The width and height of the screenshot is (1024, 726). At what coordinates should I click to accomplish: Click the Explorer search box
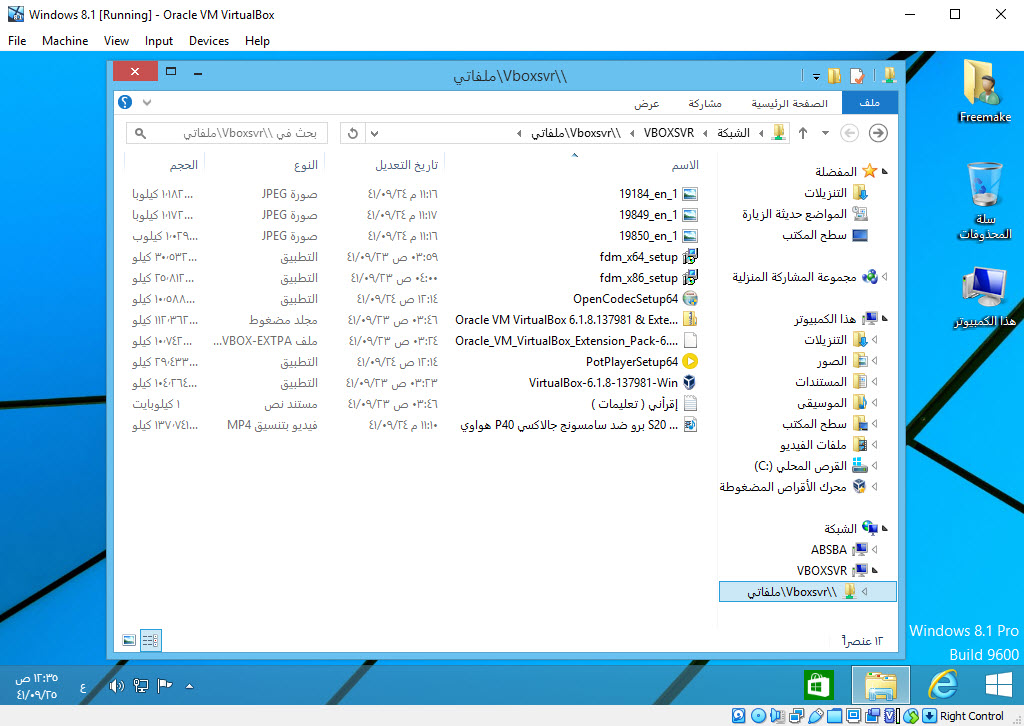pos(227,133)
